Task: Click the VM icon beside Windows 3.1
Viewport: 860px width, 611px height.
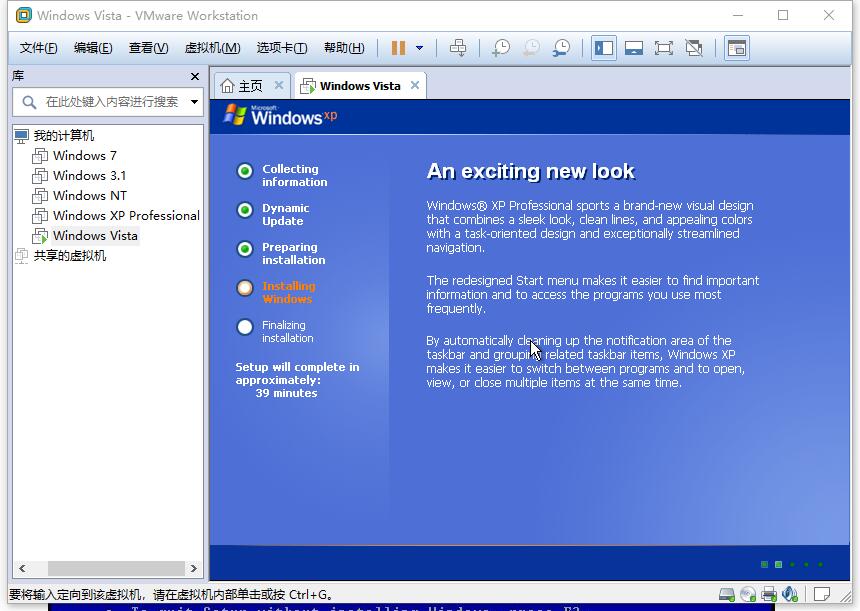Action: coord(39,176)
